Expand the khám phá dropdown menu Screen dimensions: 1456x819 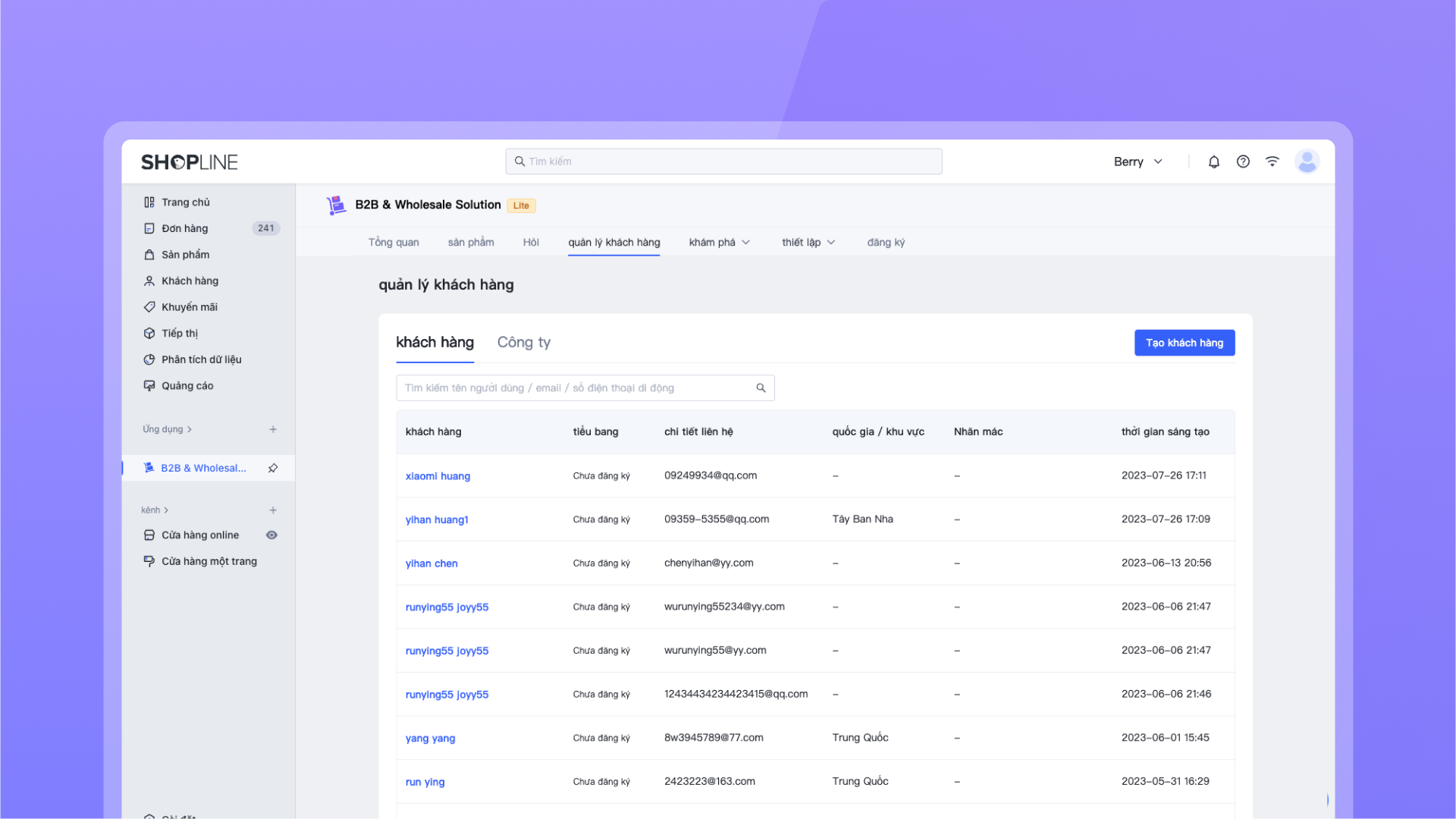(719, 243)
